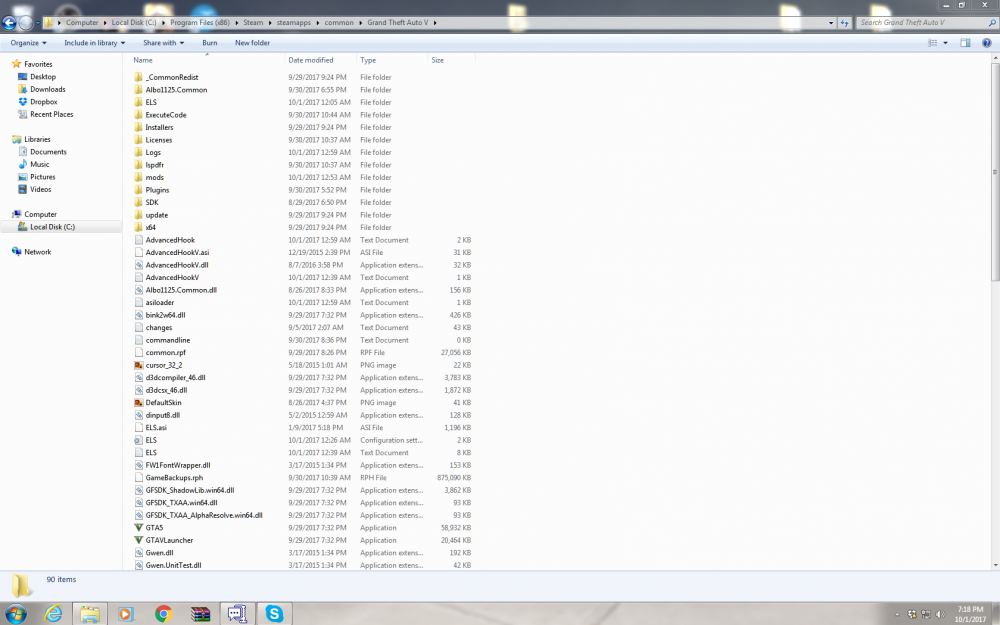Select the cursor_32_2 PNG image icon
This screenshot has height=625, width=1000.
pos(138,365)
